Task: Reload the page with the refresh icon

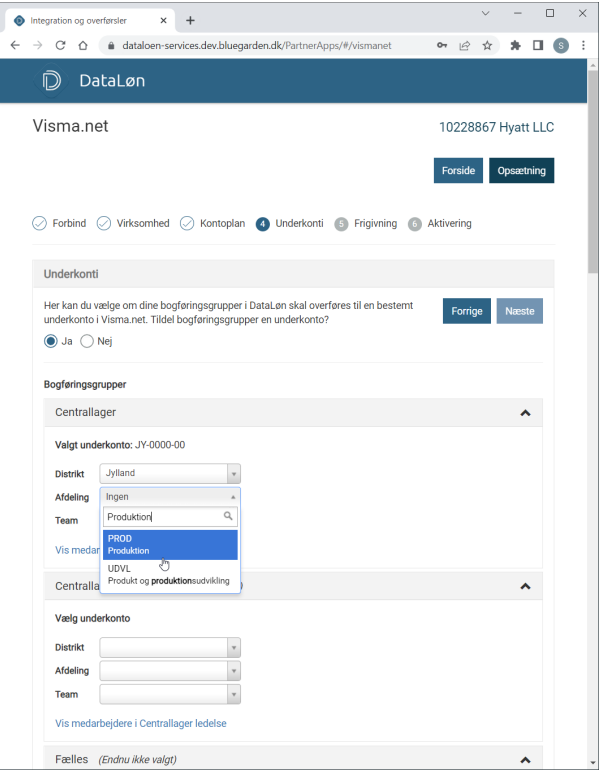Action: pyautogui.click(x=60, y=45)
